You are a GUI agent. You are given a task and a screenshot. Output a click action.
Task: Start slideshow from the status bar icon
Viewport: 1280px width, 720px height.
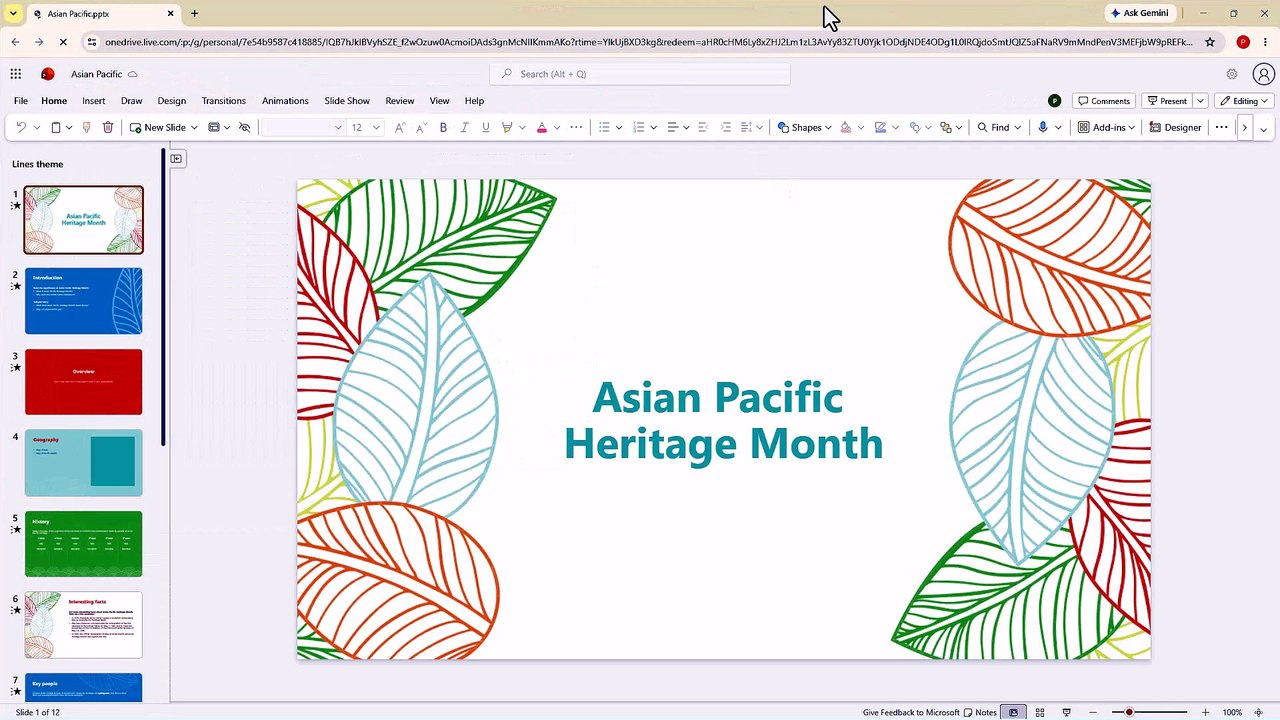coord(1066,713)
